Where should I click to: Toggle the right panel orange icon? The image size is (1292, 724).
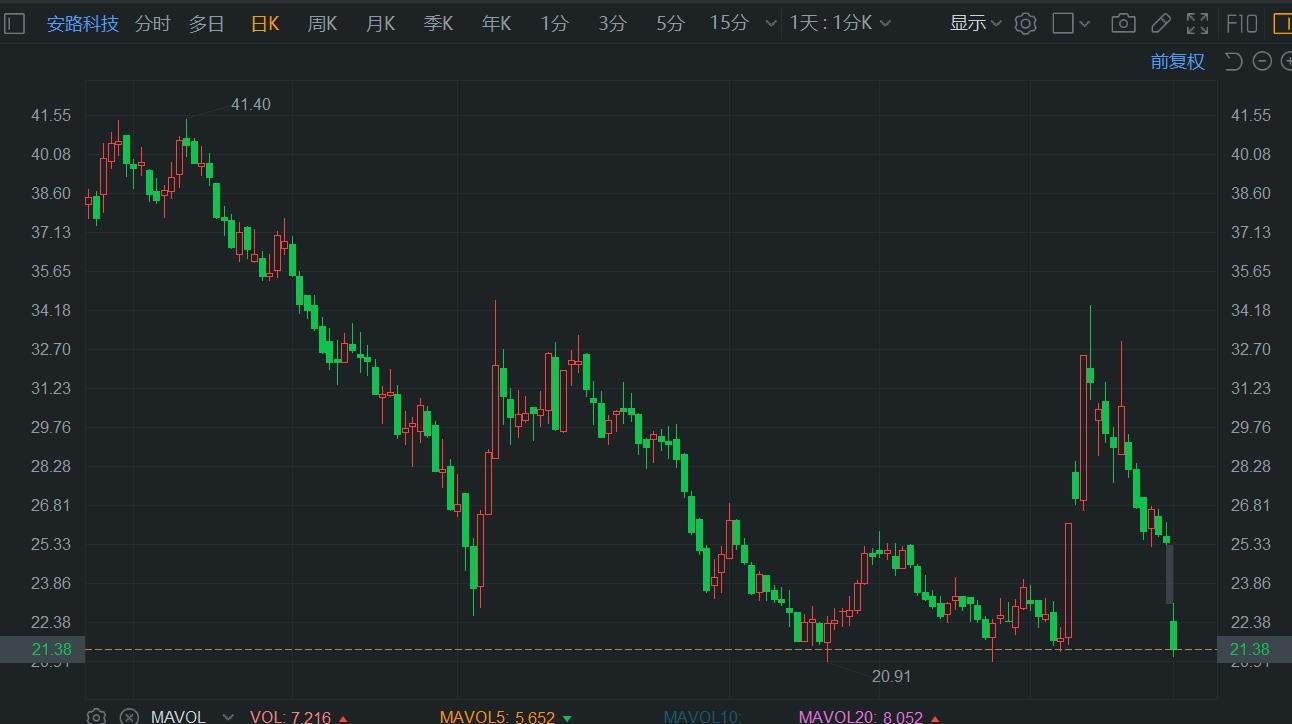coord(1282,23)
